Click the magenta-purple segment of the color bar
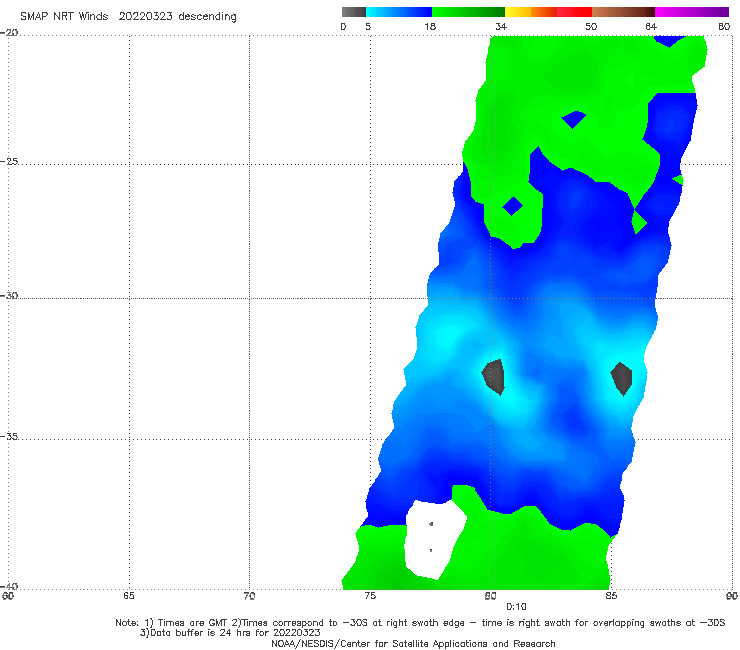This screenshot has width=740, height=650. coord(692,12)
